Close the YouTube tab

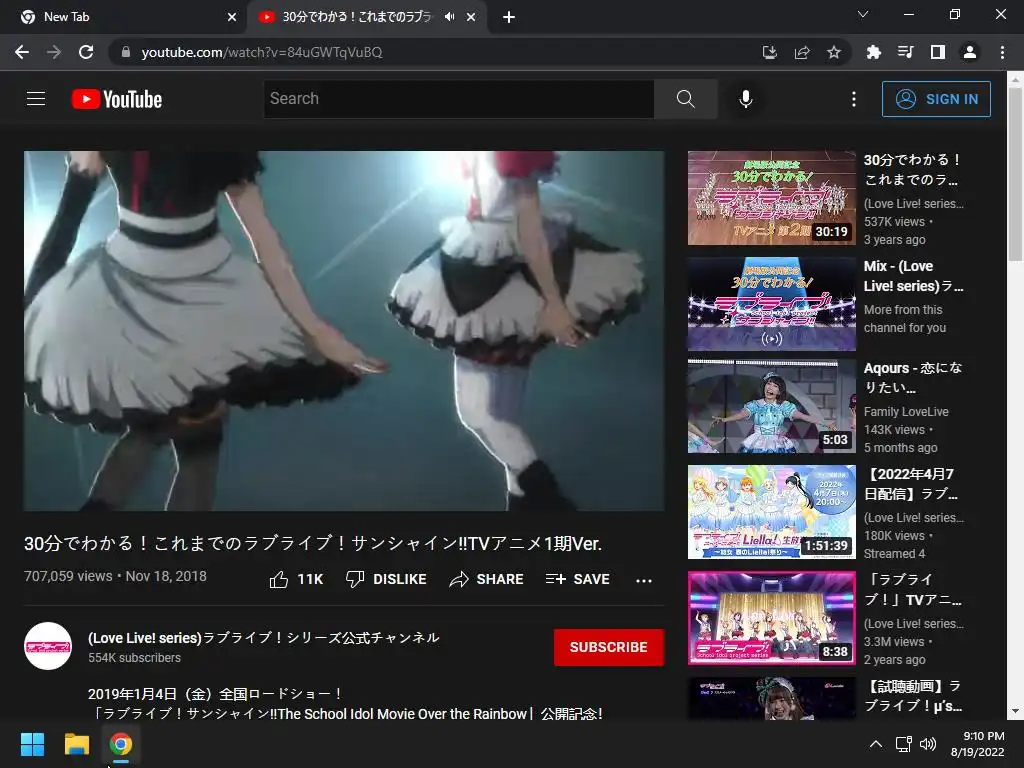coord(471,17)
